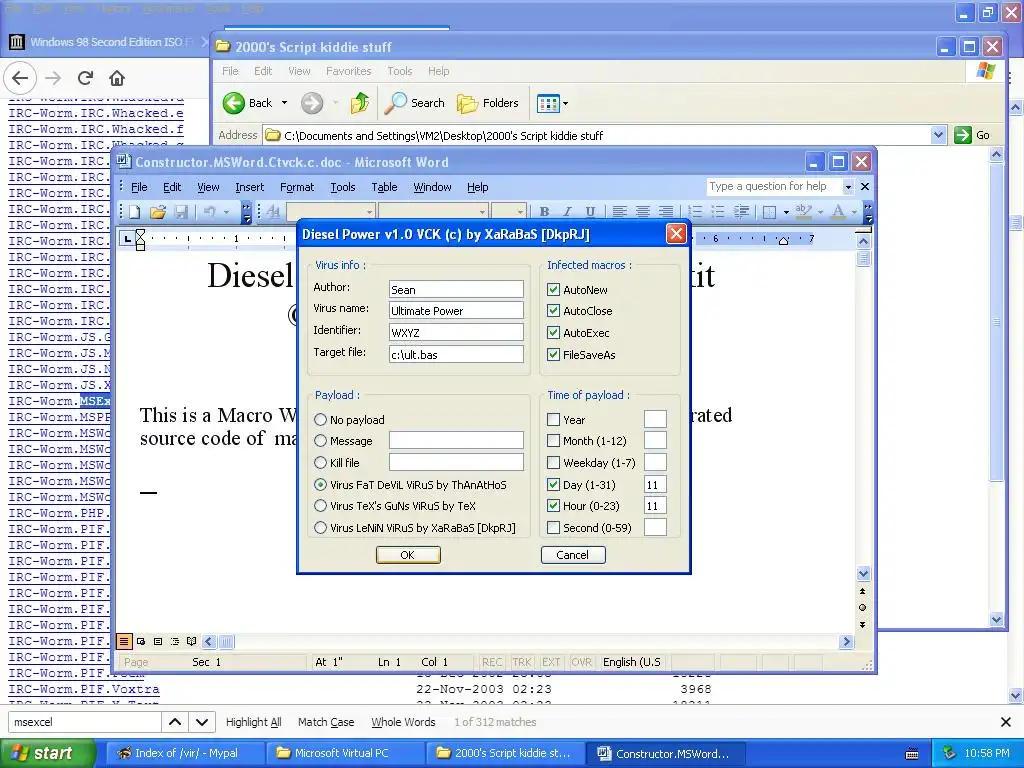
Task: Open the IRC-Worm.PIF.Voxtra link
Action: coord(84,689)
